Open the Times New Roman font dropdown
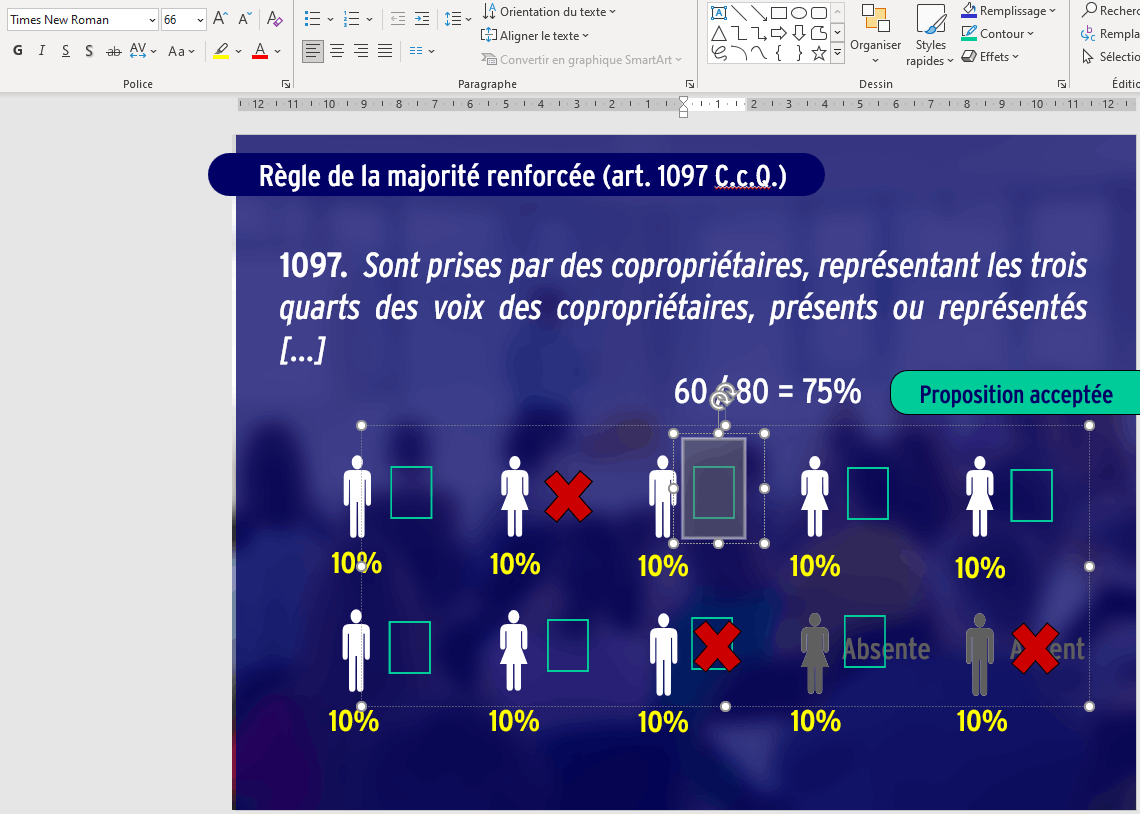Viewport: 1140px width, 814px height. click(152, 20)
